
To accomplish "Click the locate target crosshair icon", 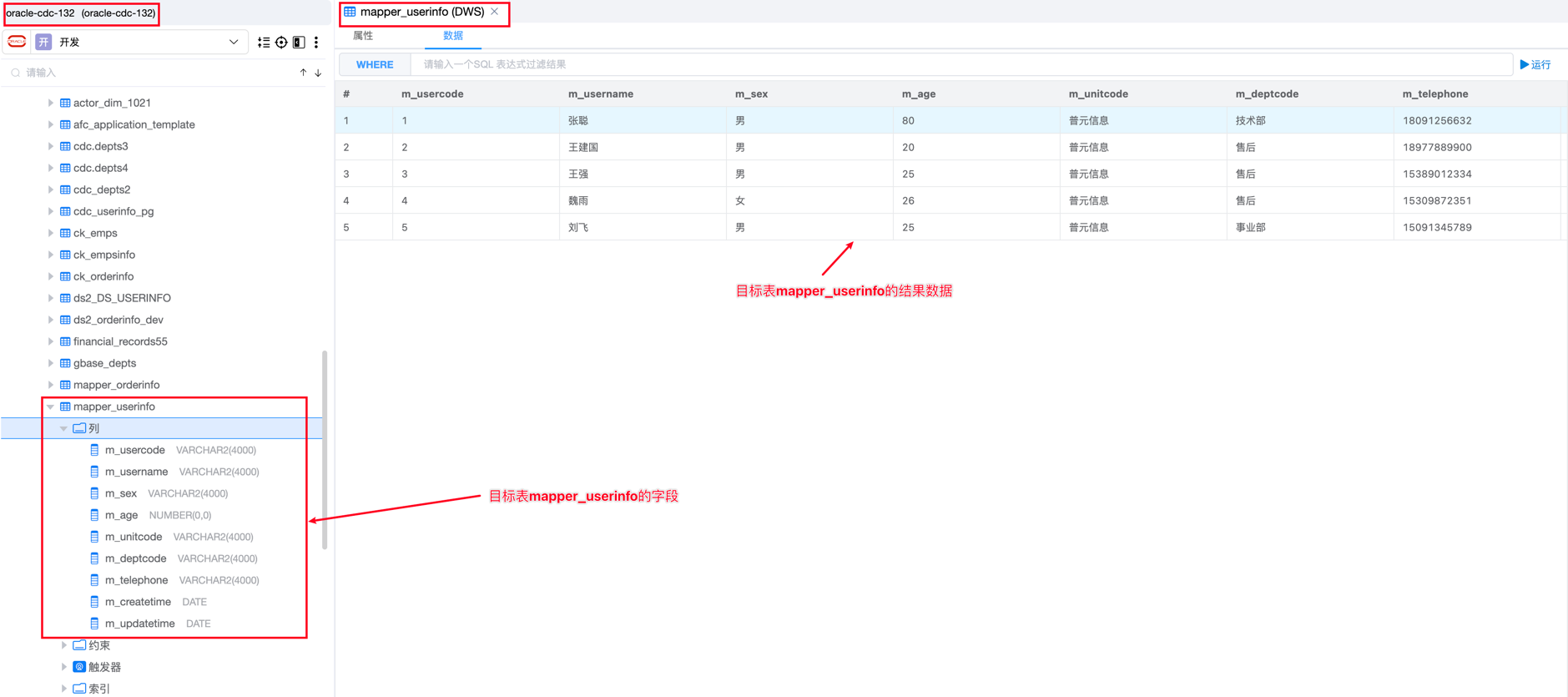I will pyautogui.click(x=281, y=42).
